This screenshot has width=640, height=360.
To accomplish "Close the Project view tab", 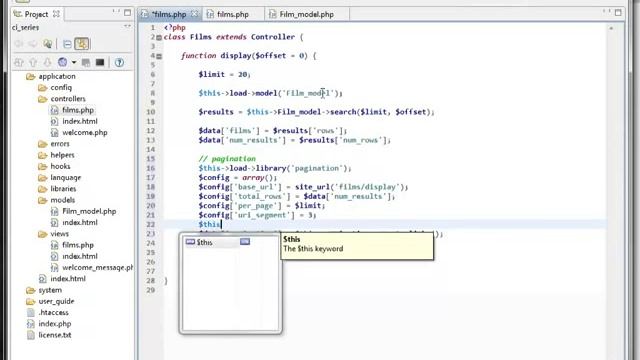I will tap(56, 14).
